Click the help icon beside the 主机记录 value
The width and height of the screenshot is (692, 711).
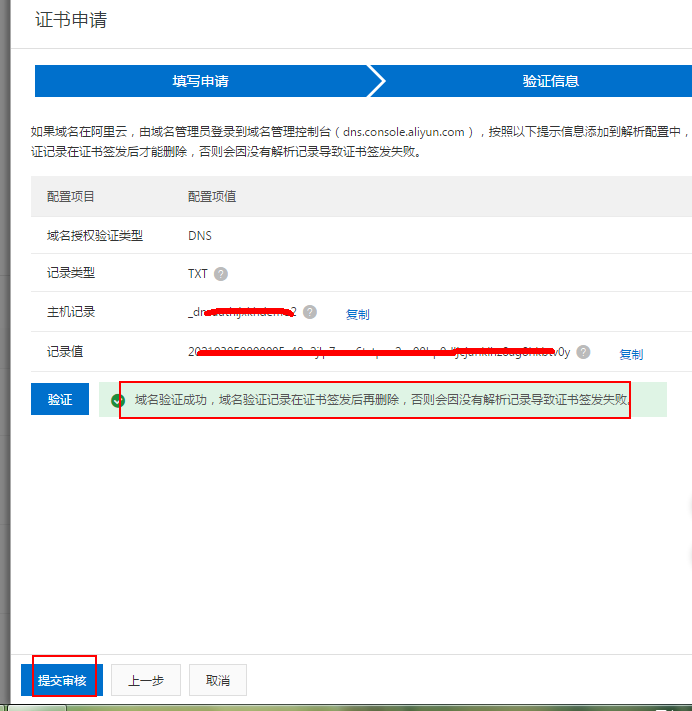tap(310, 312)
